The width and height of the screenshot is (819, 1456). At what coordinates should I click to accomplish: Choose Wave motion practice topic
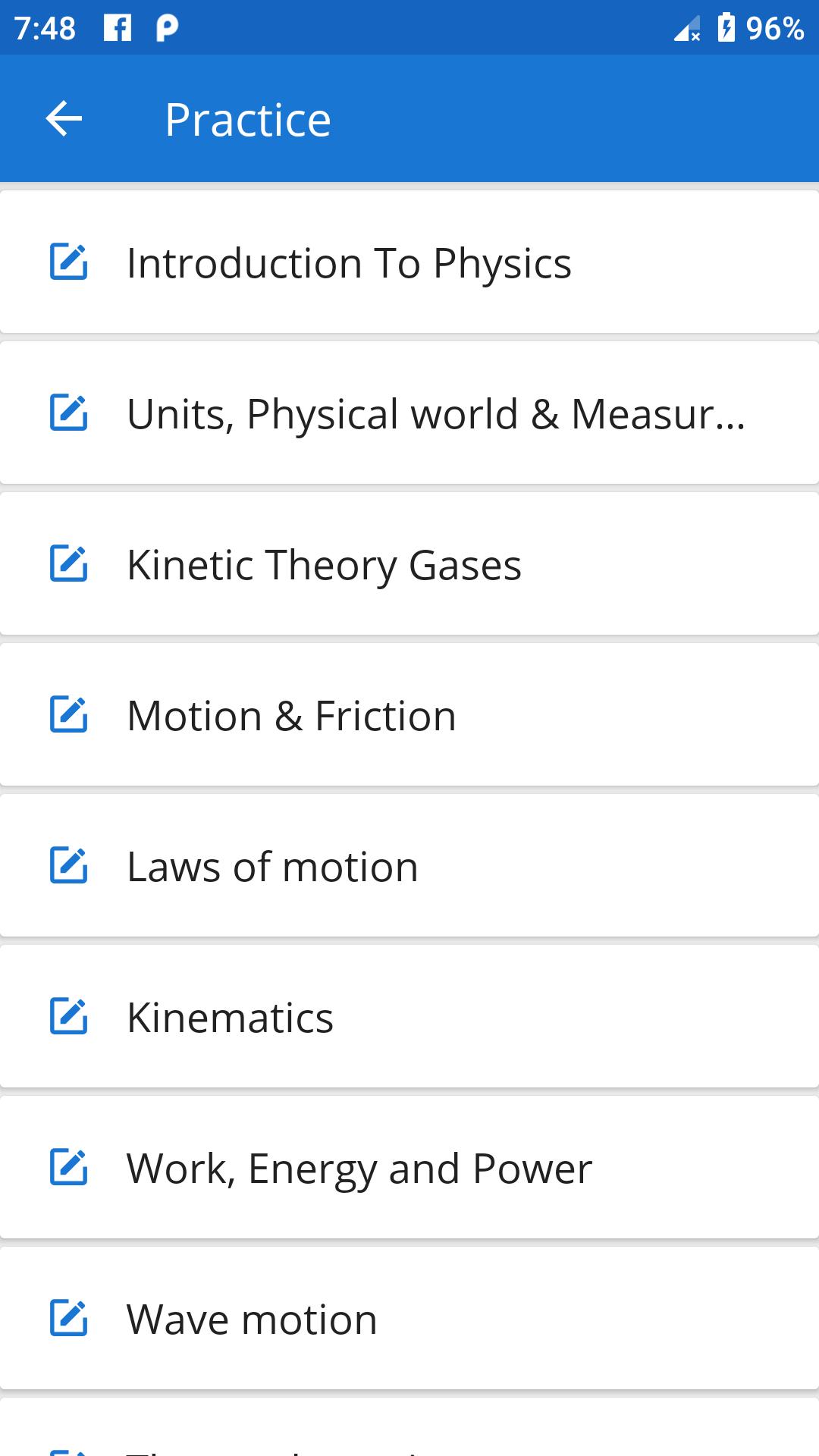(x=252, y=1319)
